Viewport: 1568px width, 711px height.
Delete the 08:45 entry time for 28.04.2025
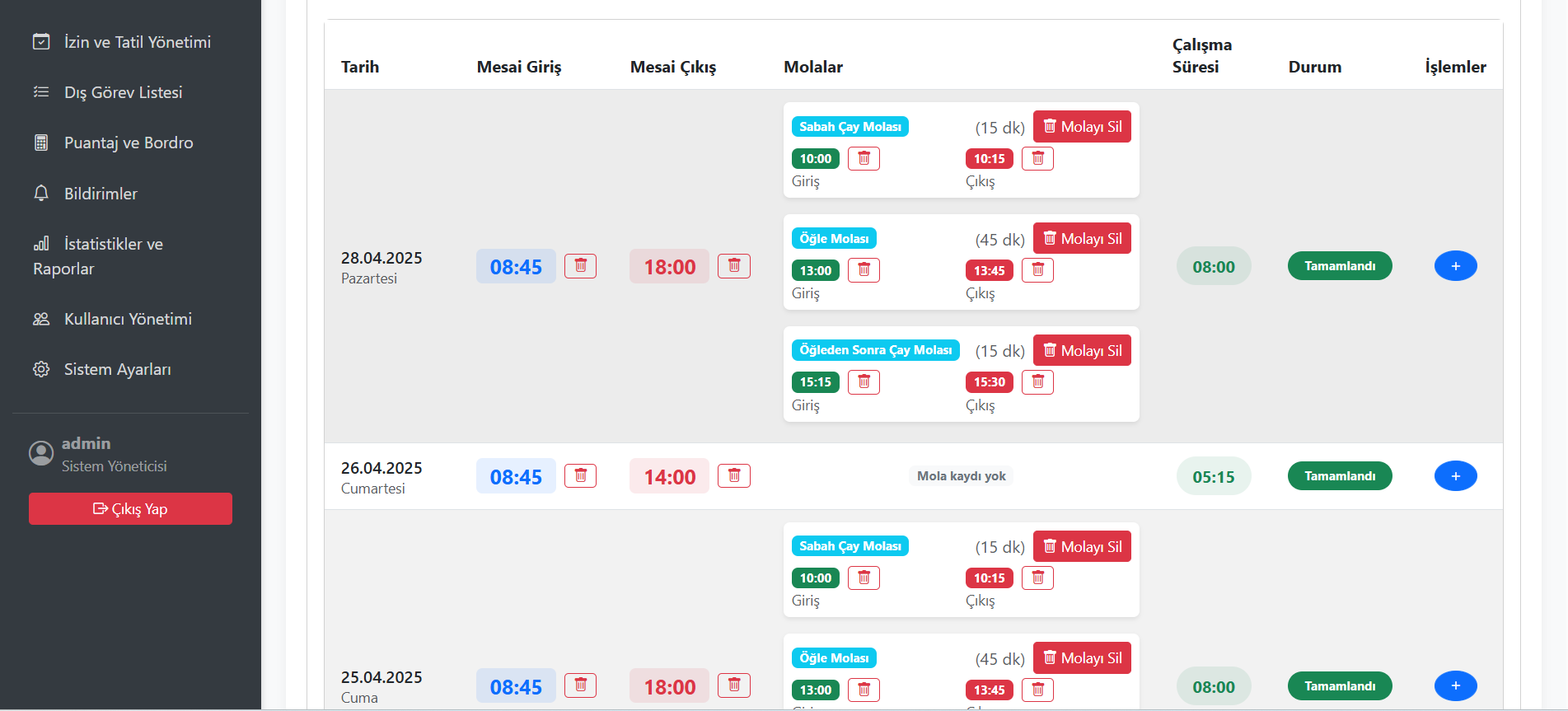pyautogui.click(x=580, y=266)
